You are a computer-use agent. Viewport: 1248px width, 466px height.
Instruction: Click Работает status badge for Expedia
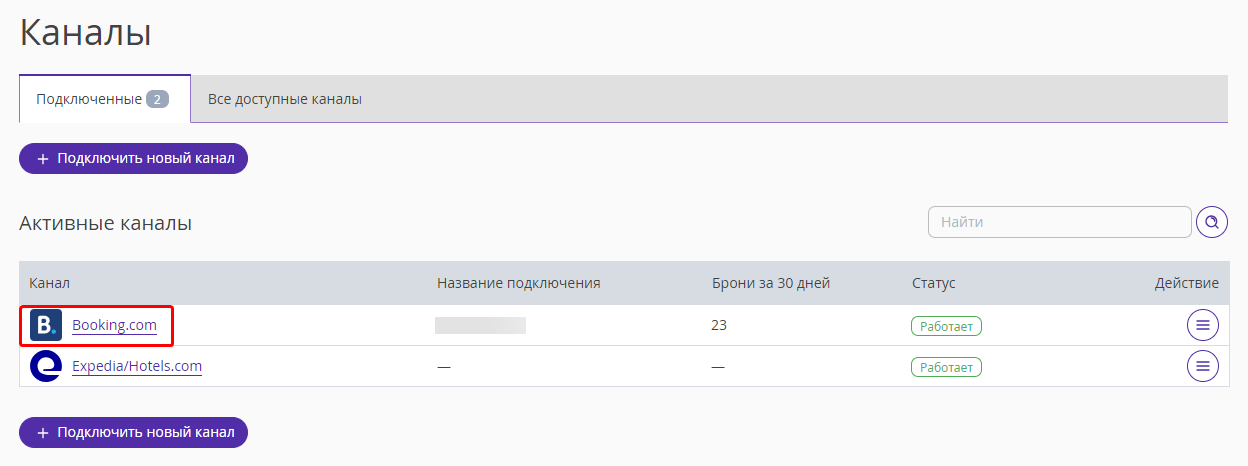pyautogui.click(x=946, y=367)
